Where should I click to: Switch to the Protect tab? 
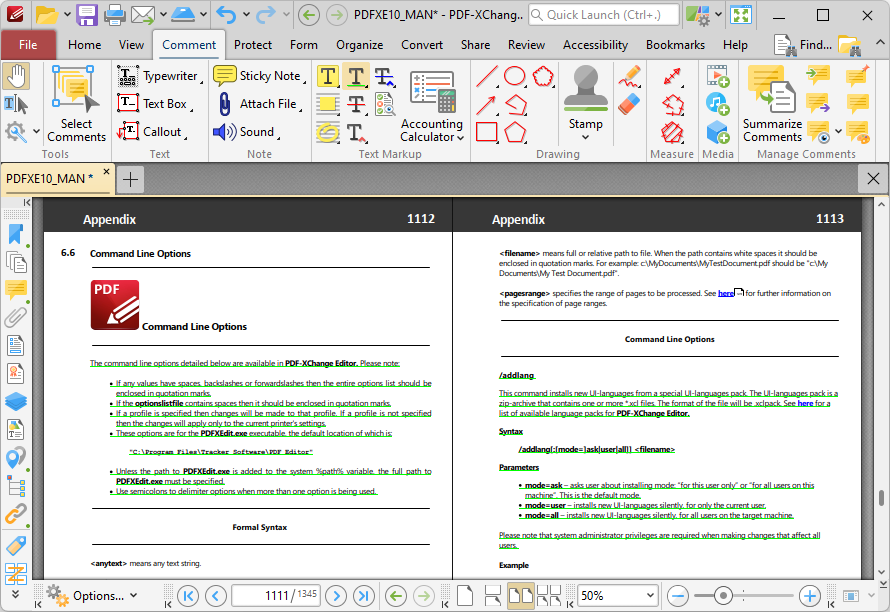click(x=253, y=45)
